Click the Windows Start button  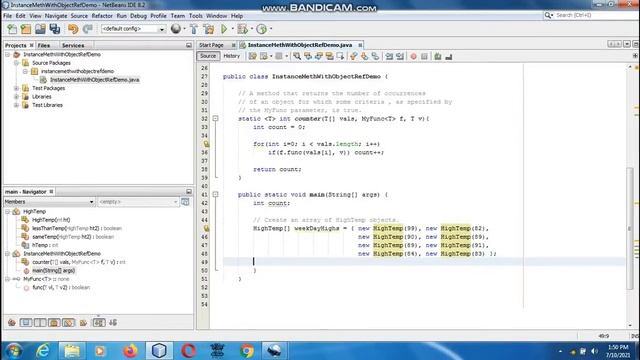point(14,351)
